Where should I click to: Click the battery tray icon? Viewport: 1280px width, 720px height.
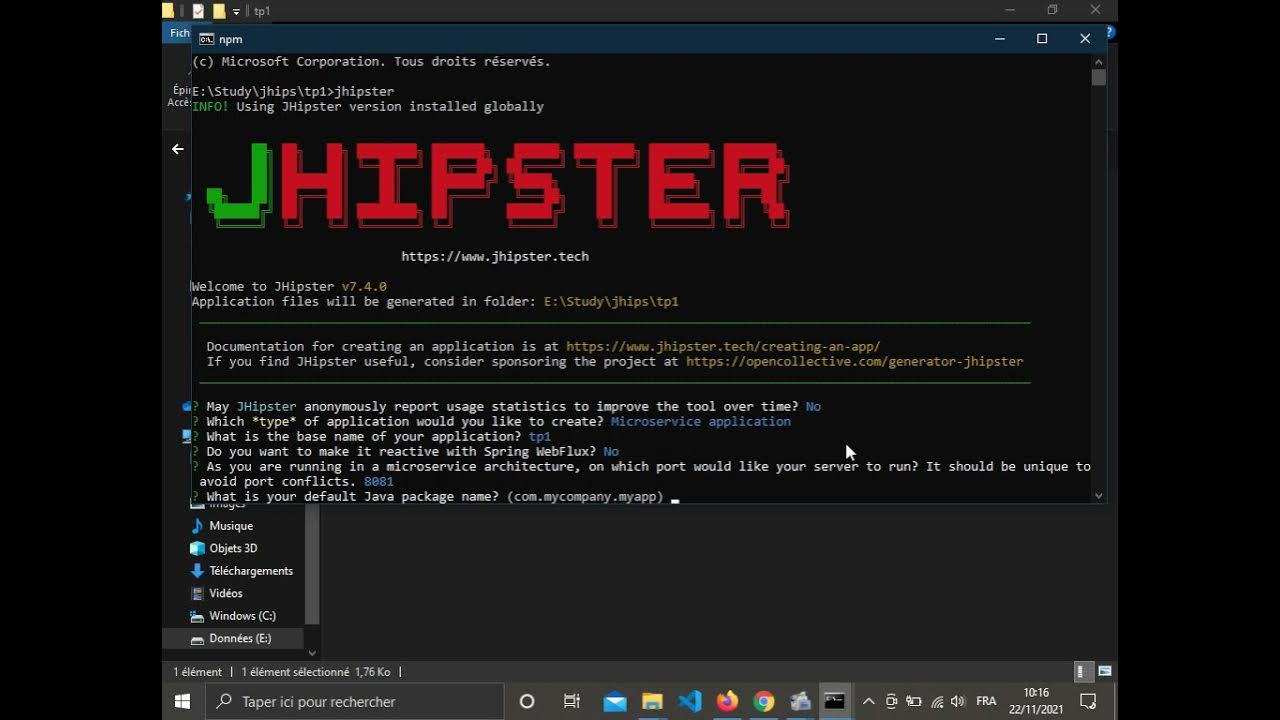point(913,702)
